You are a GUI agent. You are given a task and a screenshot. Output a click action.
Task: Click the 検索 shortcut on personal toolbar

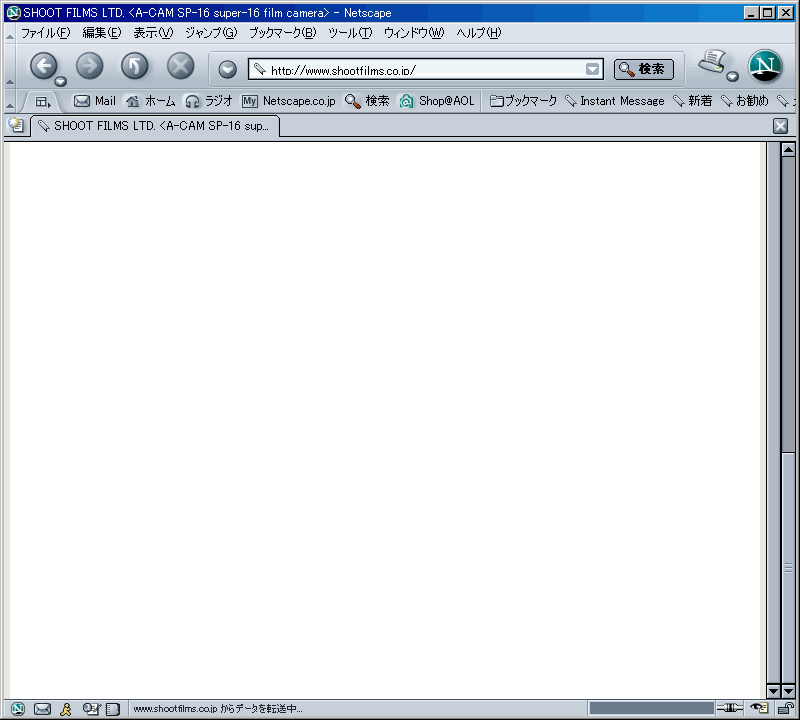tap(367, 101)
